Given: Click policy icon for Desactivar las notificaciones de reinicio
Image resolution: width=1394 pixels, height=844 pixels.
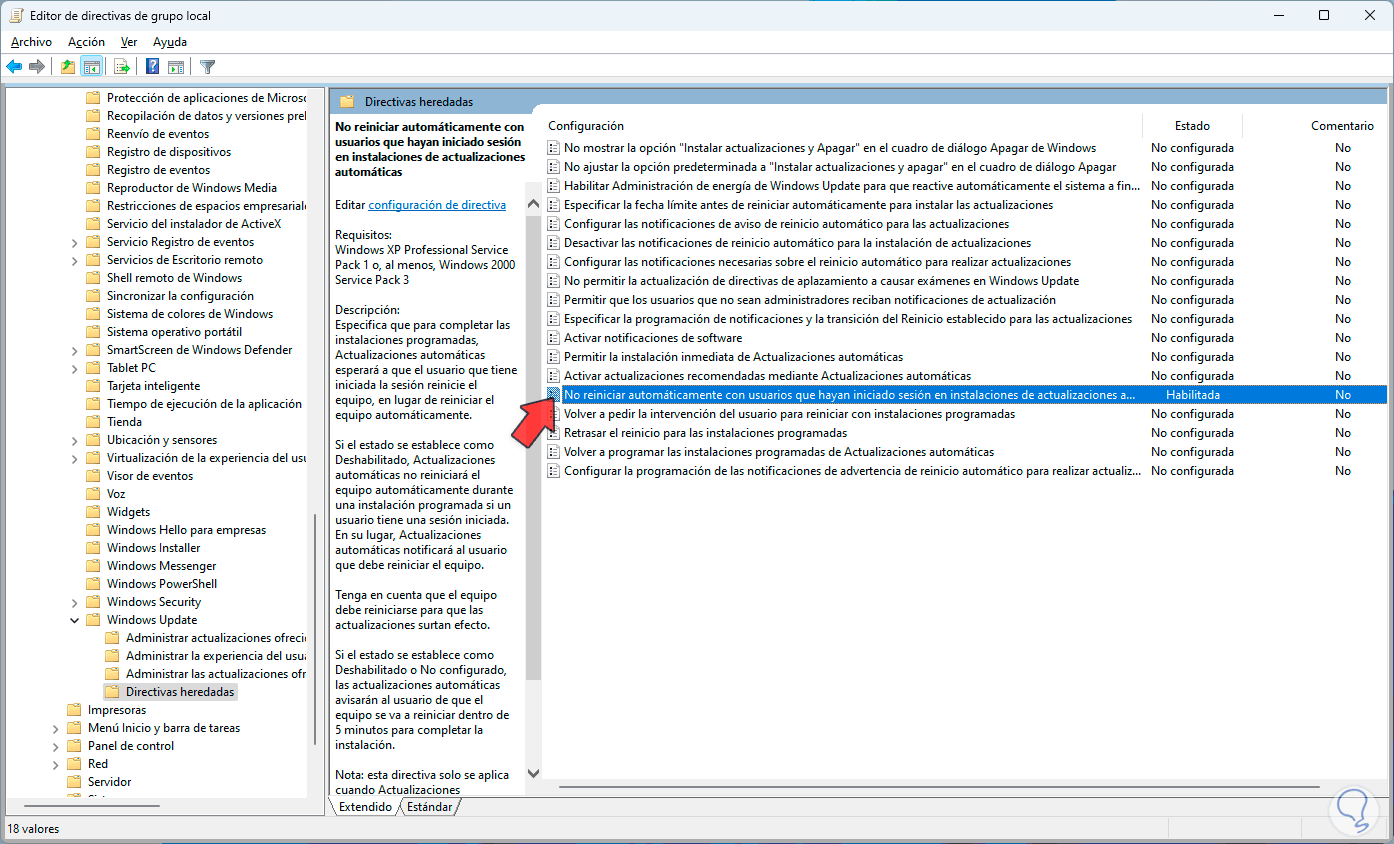Looking at the screenshot, I should pos(555,243).
